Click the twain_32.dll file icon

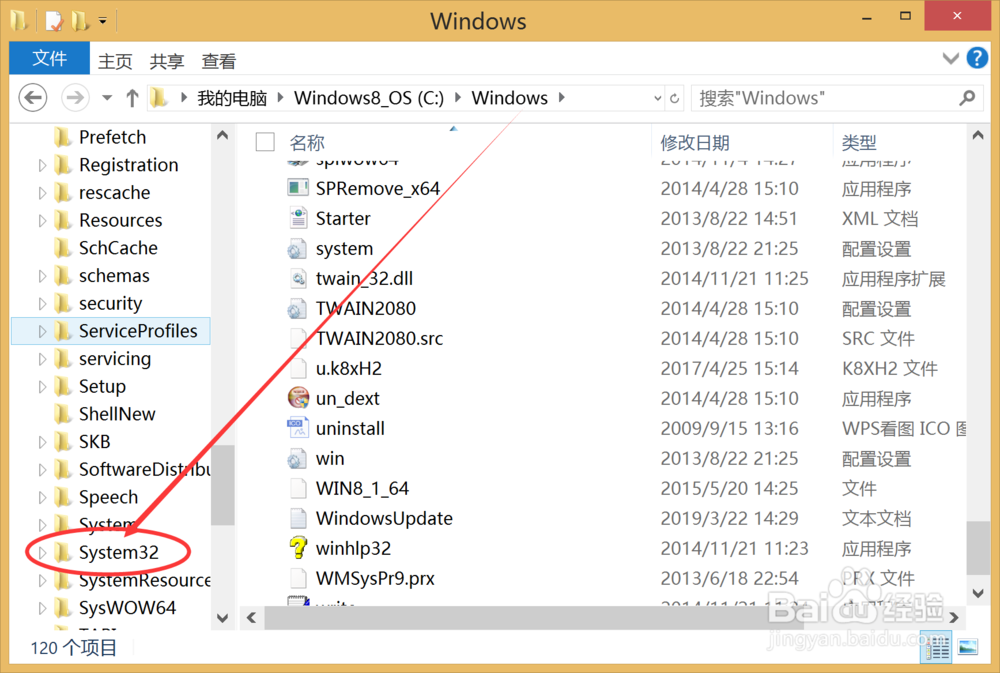click(x=298, y=279)
